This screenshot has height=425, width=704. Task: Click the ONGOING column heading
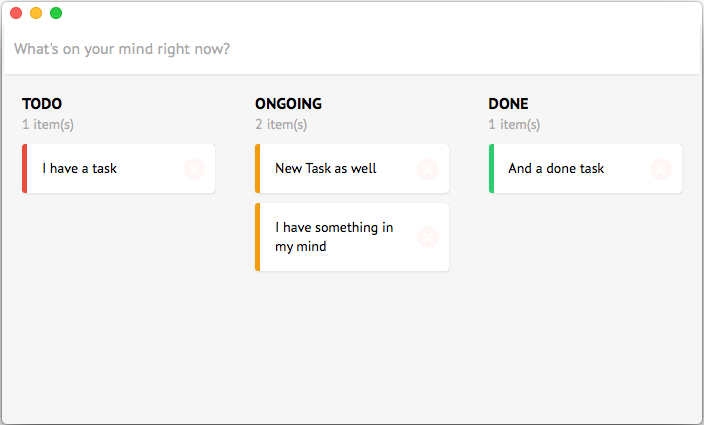click(288, 104)
